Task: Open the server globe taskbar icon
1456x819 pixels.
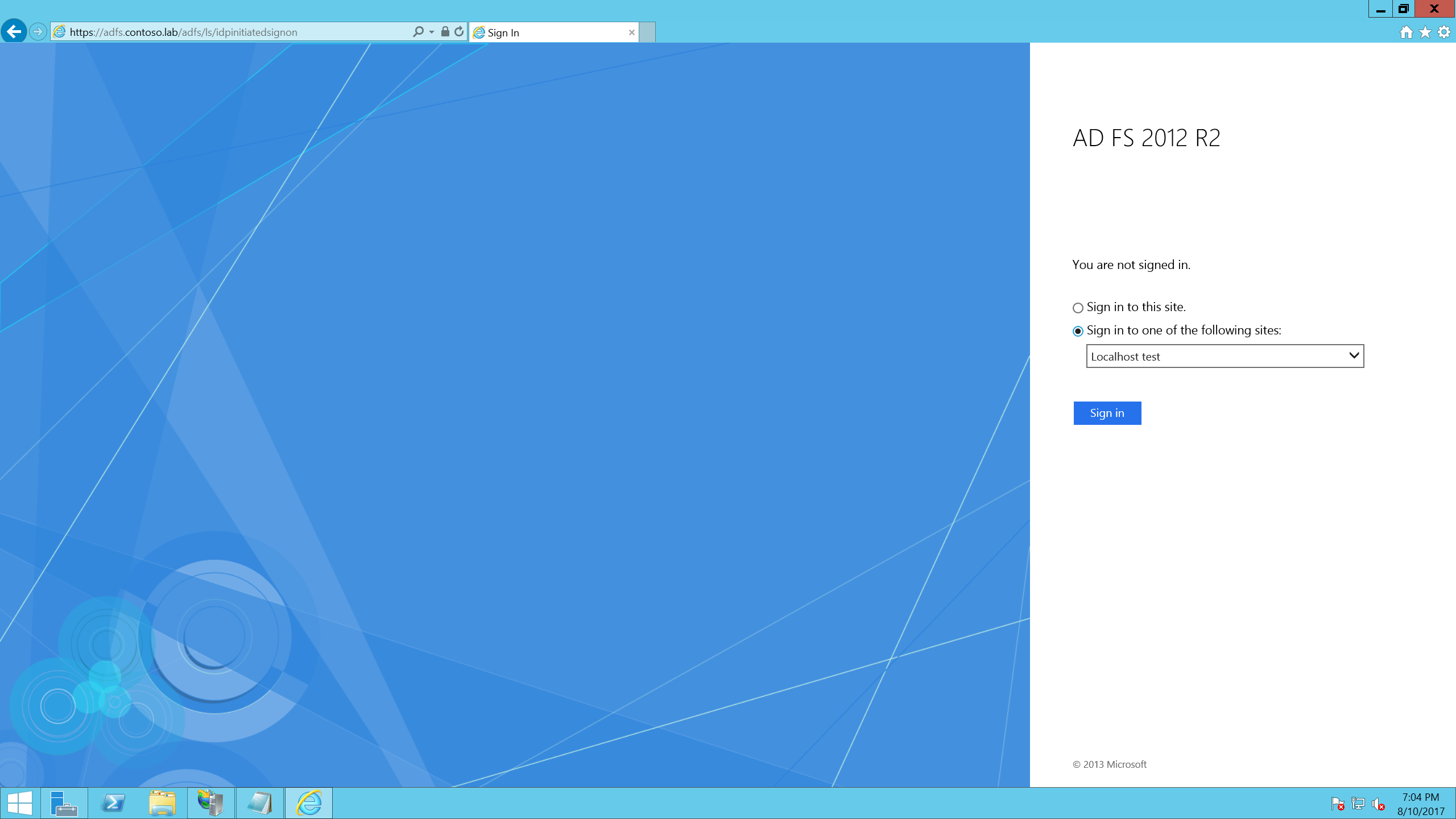Action: click(x=211, y=803)
